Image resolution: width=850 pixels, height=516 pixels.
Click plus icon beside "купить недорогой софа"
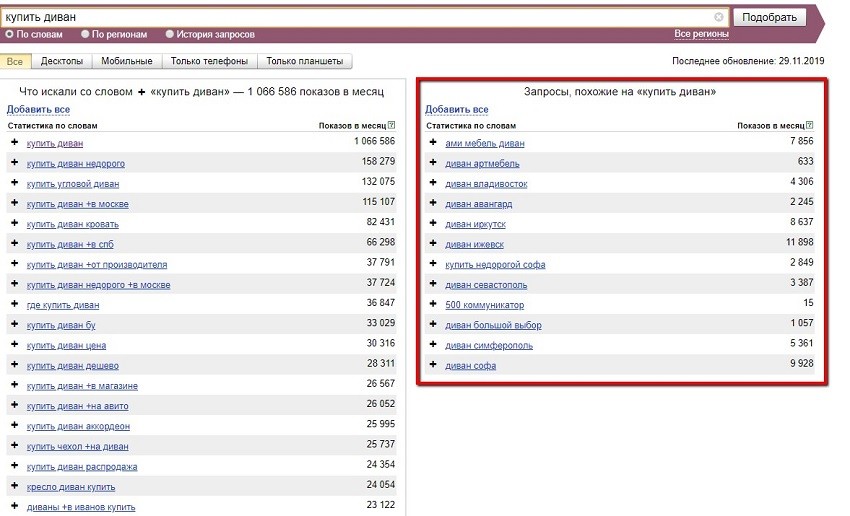tap(433, 263)
